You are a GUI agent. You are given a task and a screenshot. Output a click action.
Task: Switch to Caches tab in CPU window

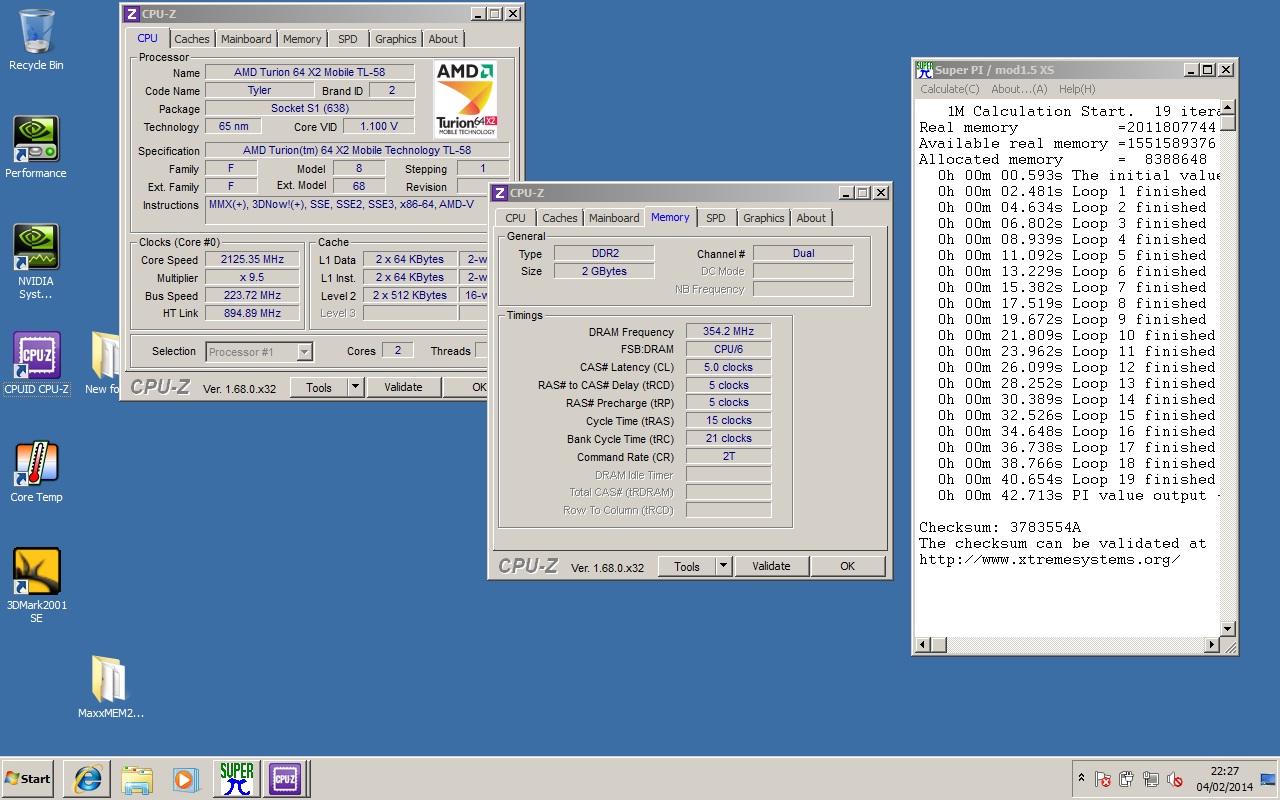coord(192,39)
